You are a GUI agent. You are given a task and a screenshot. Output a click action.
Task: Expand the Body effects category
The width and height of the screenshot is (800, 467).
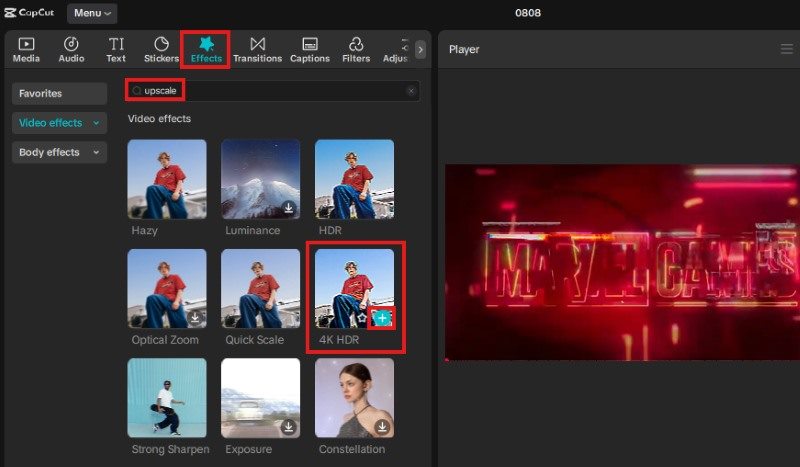[x=60, y=152]
